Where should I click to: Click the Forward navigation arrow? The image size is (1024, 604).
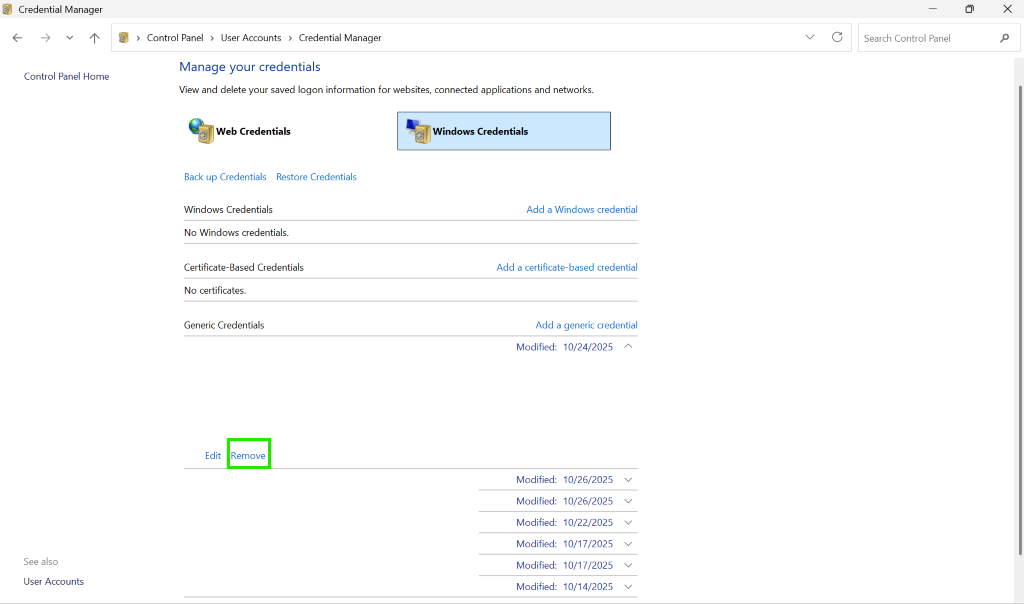click(x=45, y=38)
